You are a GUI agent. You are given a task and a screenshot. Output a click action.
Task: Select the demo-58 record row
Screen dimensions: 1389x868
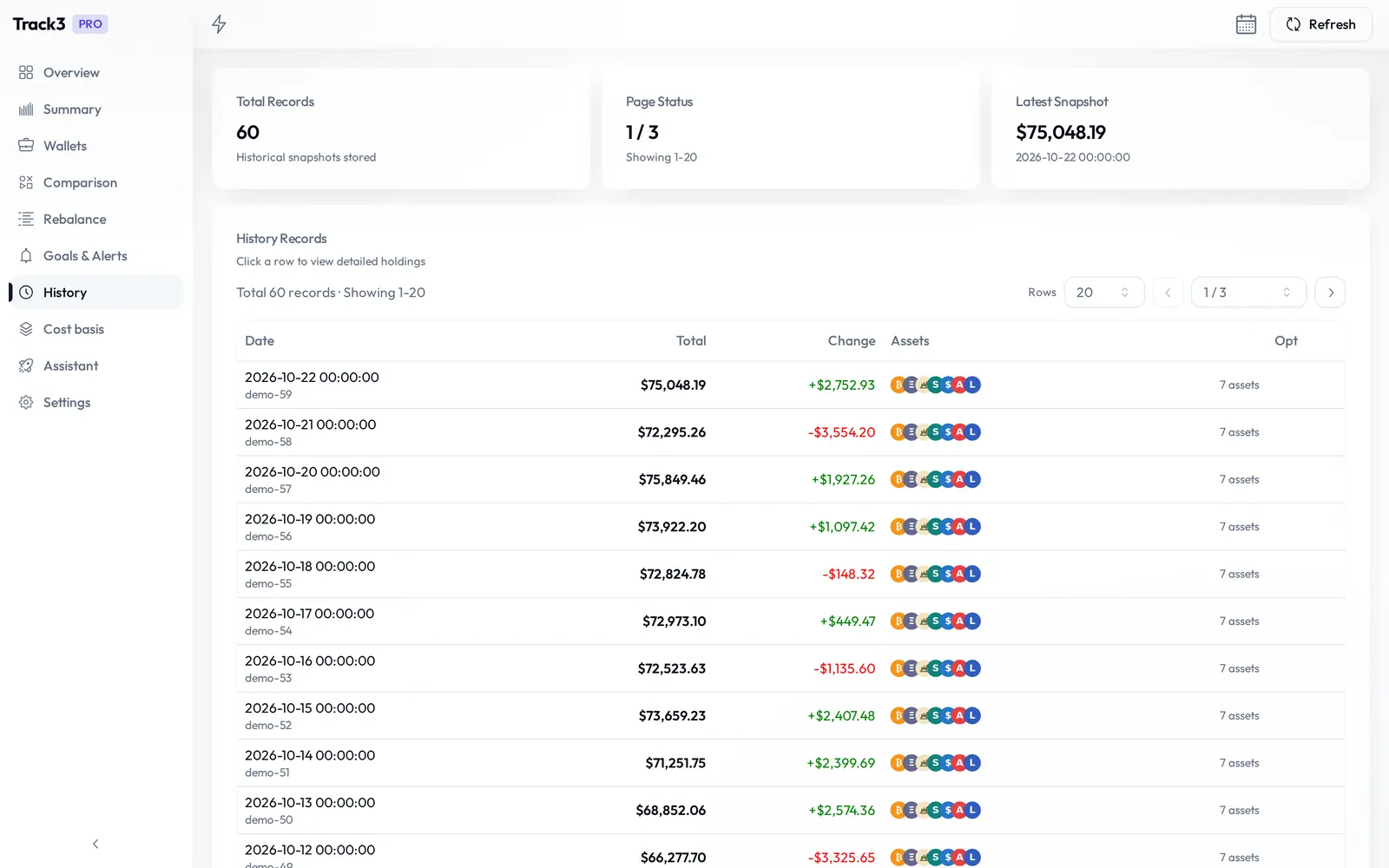point(790,432)
